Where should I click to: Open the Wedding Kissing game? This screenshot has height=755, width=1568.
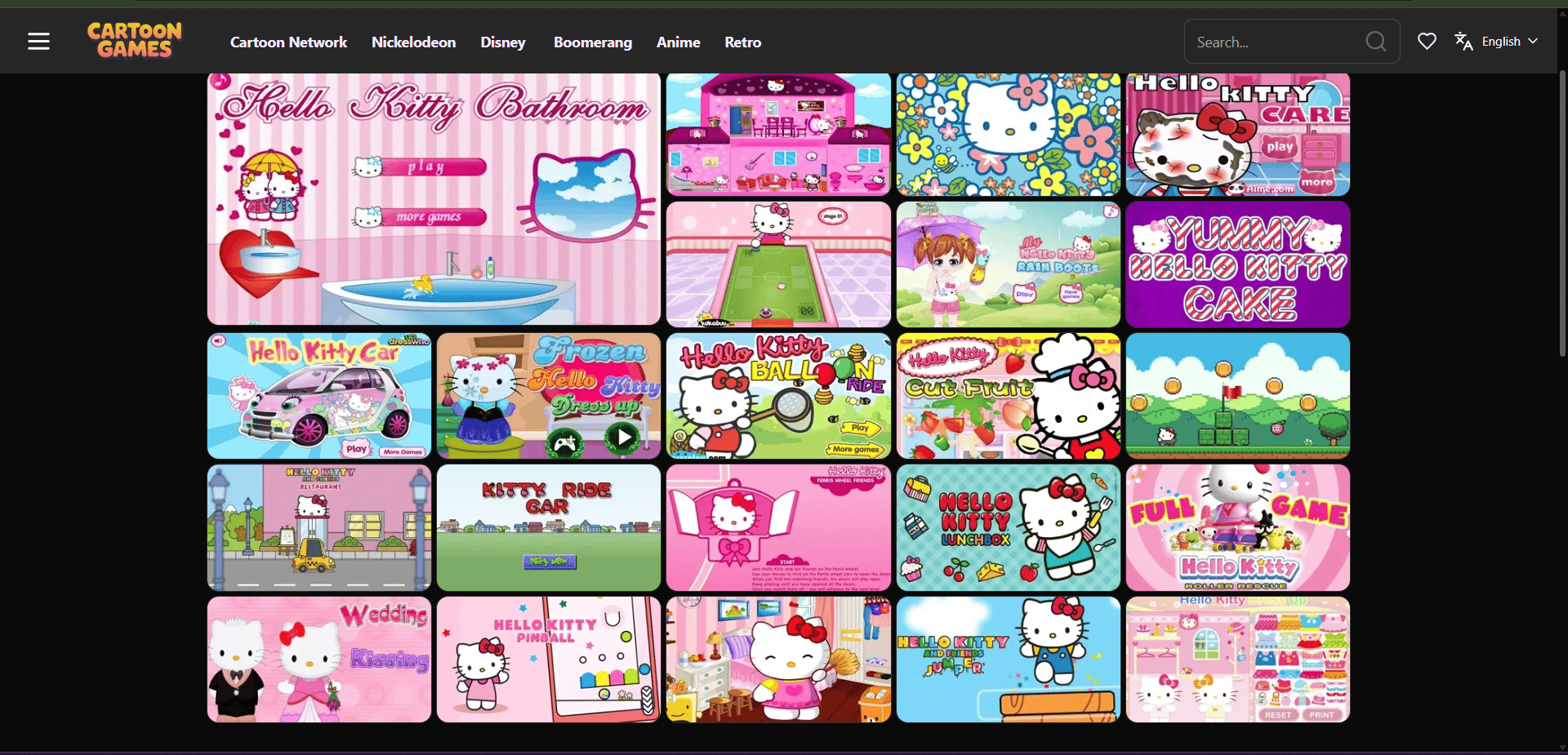click(x=319, y=660)
